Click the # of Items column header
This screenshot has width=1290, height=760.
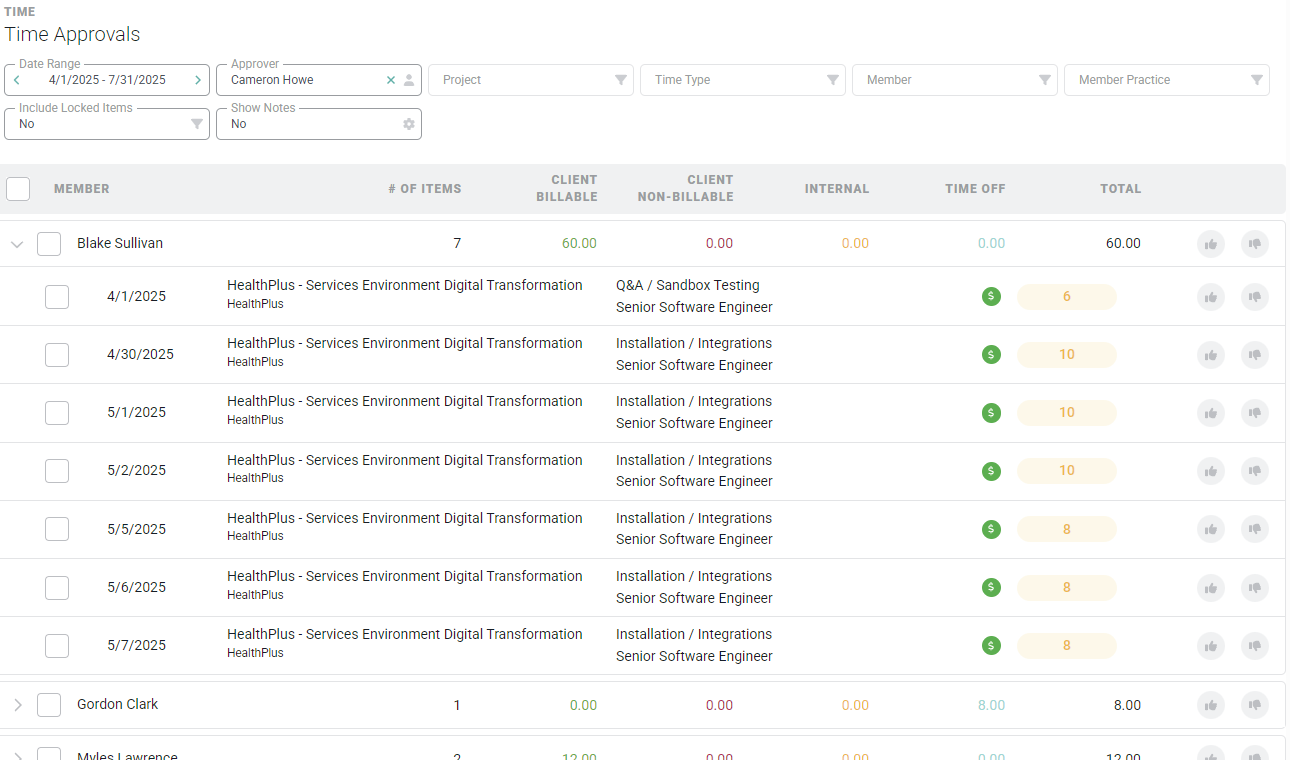click(425, 189)
